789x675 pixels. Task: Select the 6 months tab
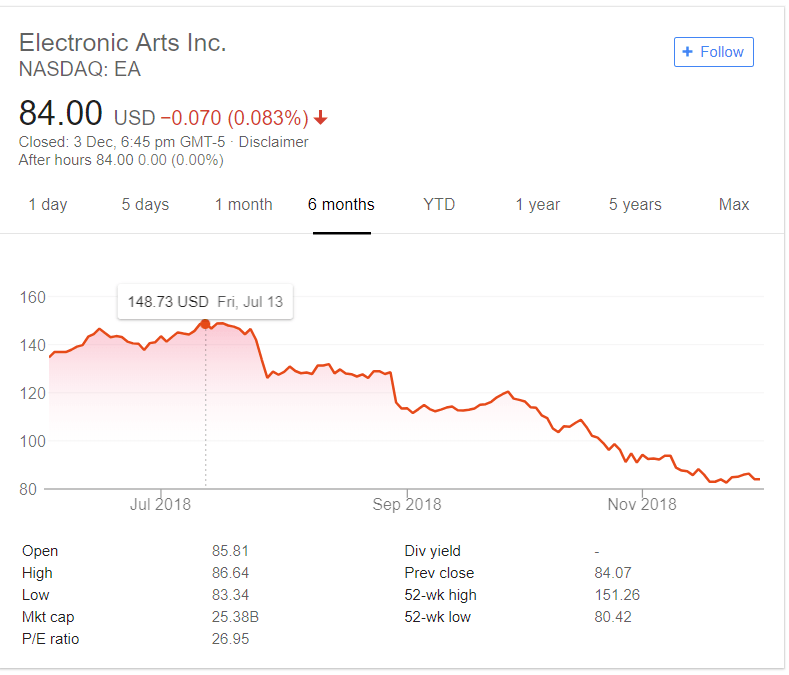pyautogui.click(x=341, y=205)
